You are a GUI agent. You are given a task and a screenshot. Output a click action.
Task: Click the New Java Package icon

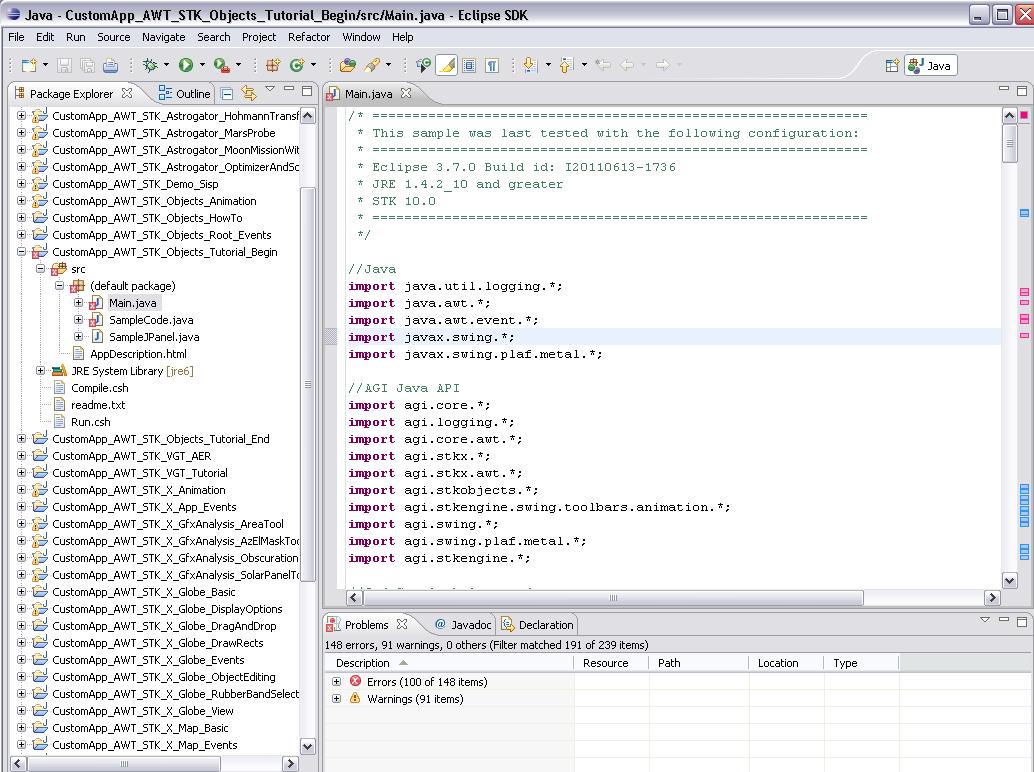point(272,65)
